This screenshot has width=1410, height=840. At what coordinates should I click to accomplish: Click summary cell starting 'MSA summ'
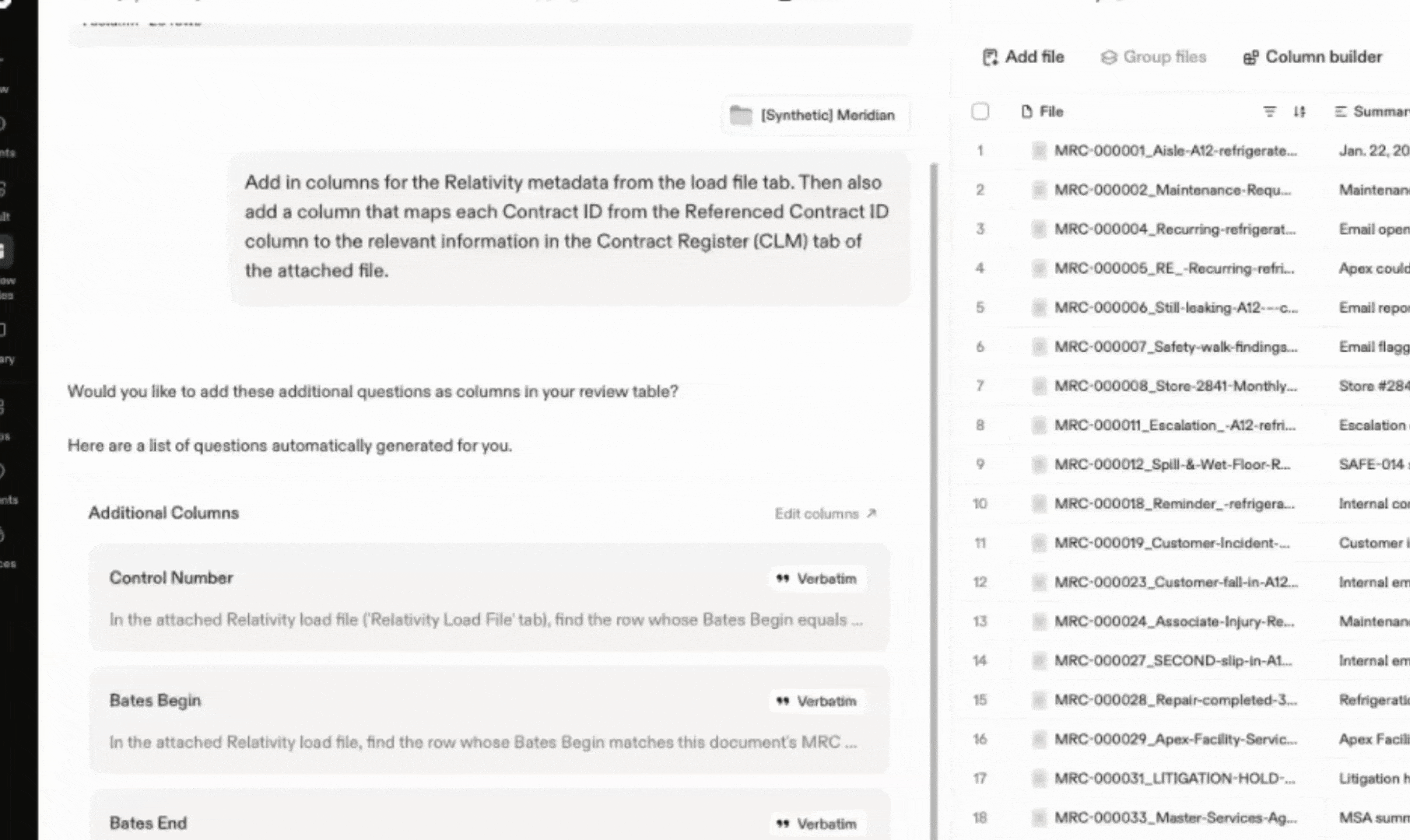click(1373, 817)
